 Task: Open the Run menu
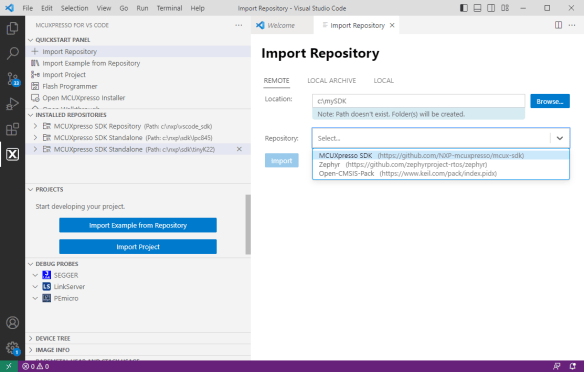point(142,8)
